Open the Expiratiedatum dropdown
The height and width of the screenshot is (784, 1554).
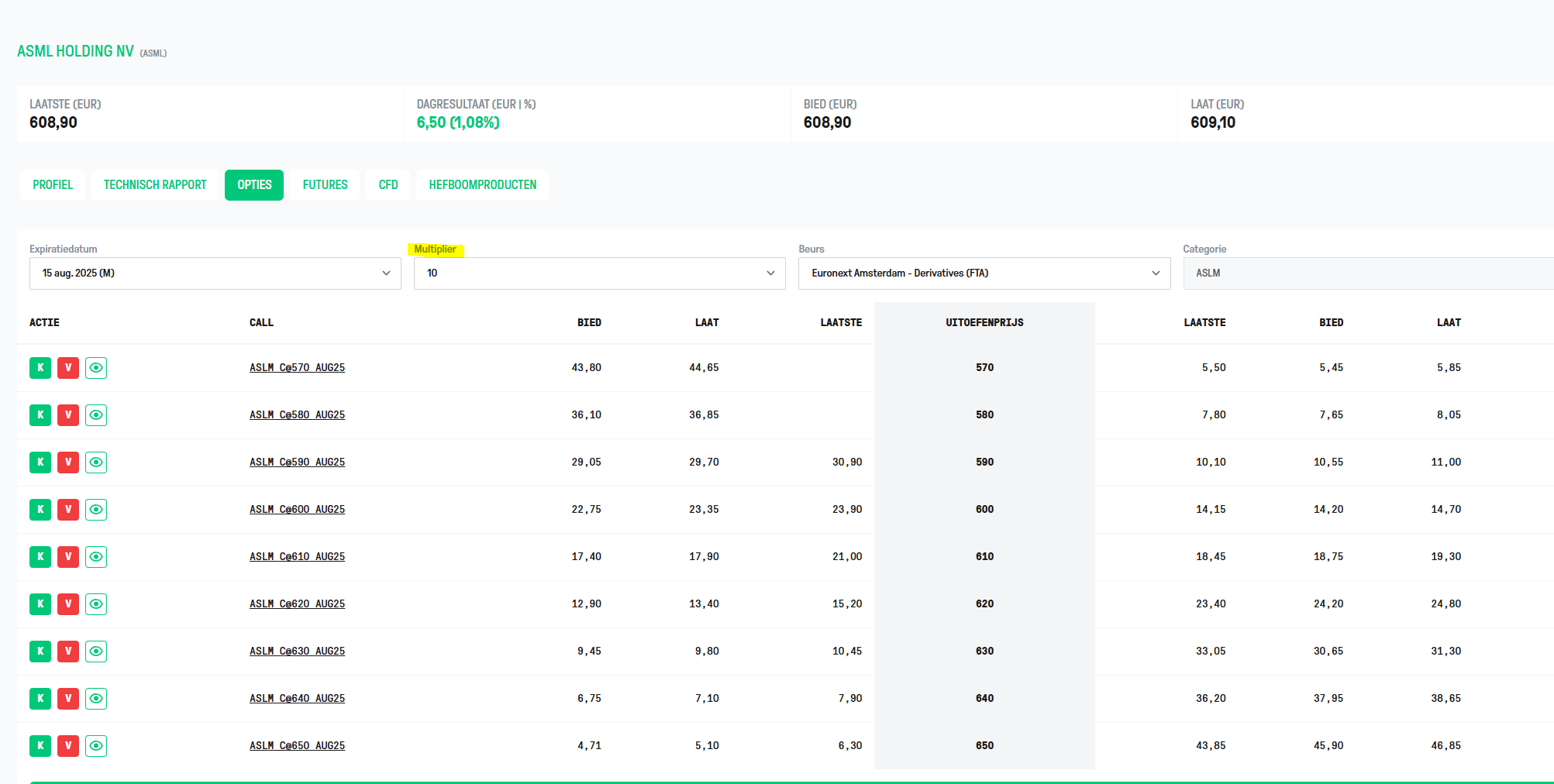click(x=215, y=273)
